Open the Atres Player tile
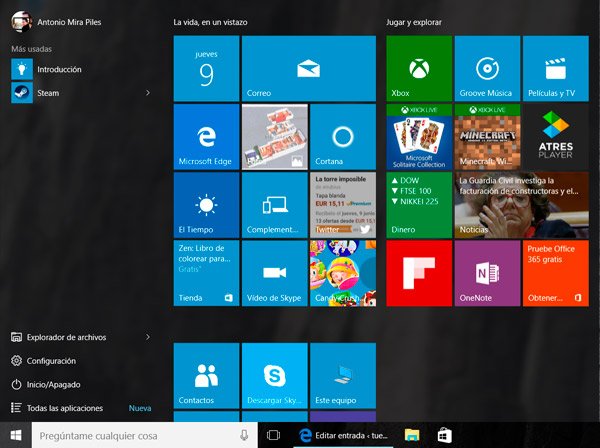Image resolution: width=600 pixels, height=448 pixels. [556, 137]
